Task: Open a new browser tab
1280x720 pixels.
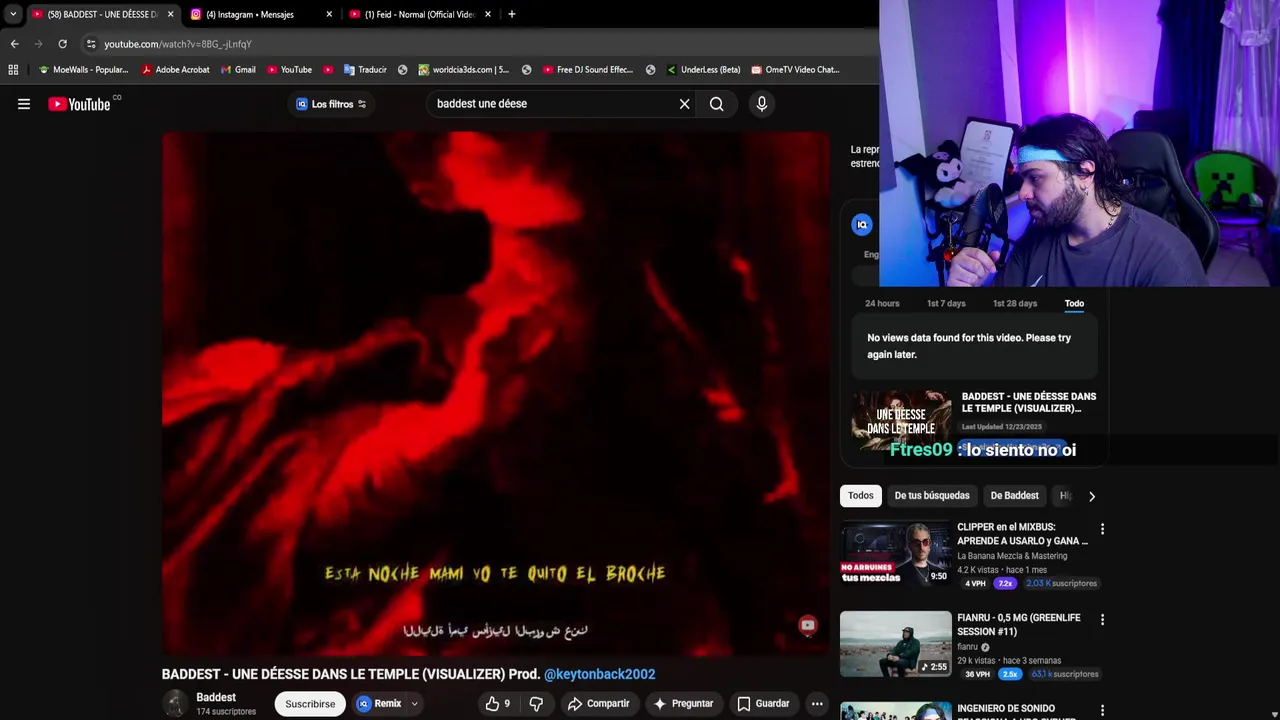Action: pos(512,14)
